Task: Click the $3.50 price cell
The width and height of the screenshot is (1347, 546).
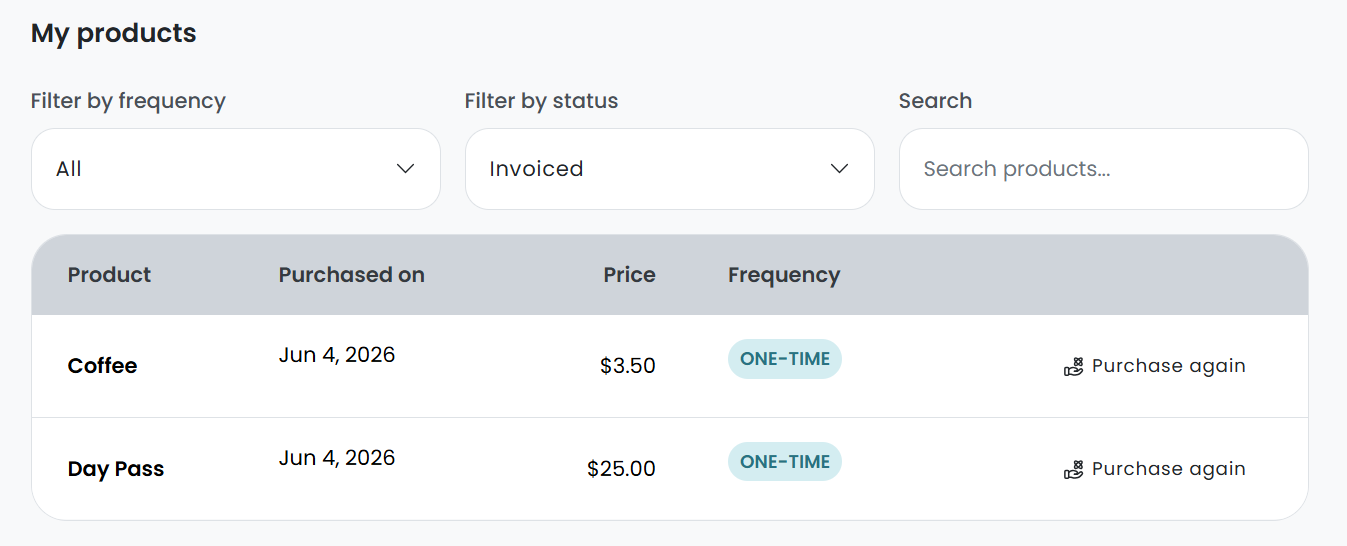Action: click(628, 366)
